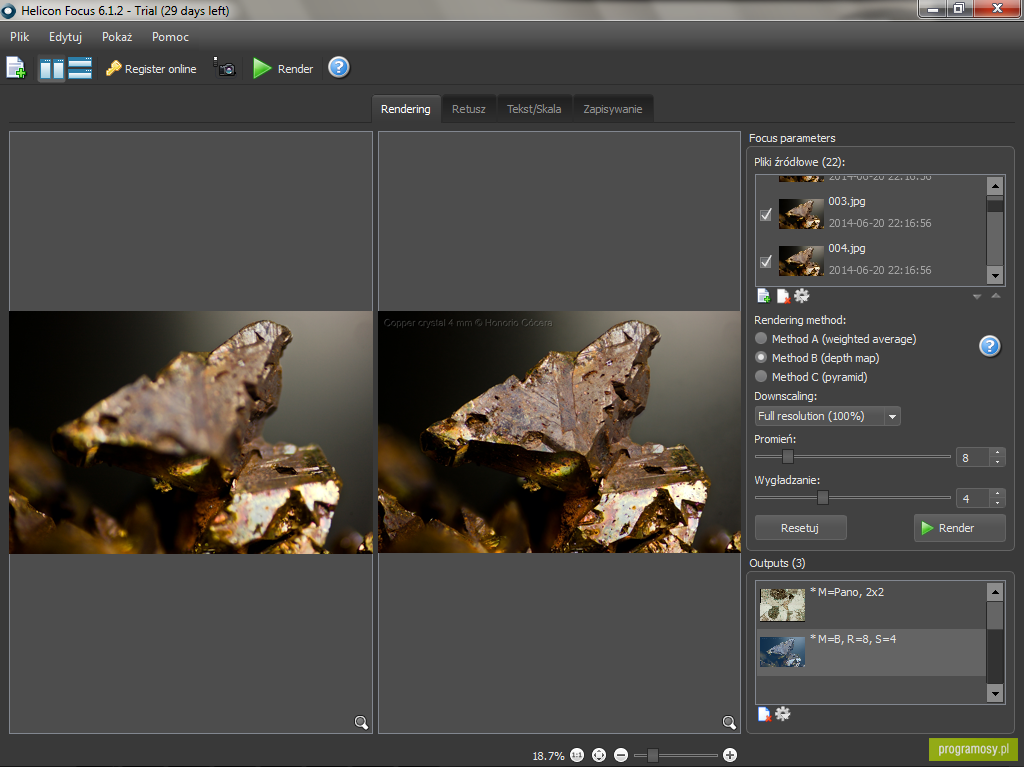The width and height of the screenshot is (1024, 767).
Task: Click the Wygładzanie slider handle
Action: click(x=823, y=498)
